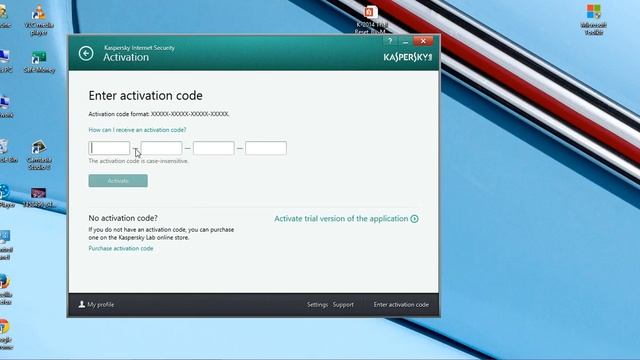640x360 pixels.
Task: Click the Activate button
Action: pyautogui.click(x=118, y=181)
